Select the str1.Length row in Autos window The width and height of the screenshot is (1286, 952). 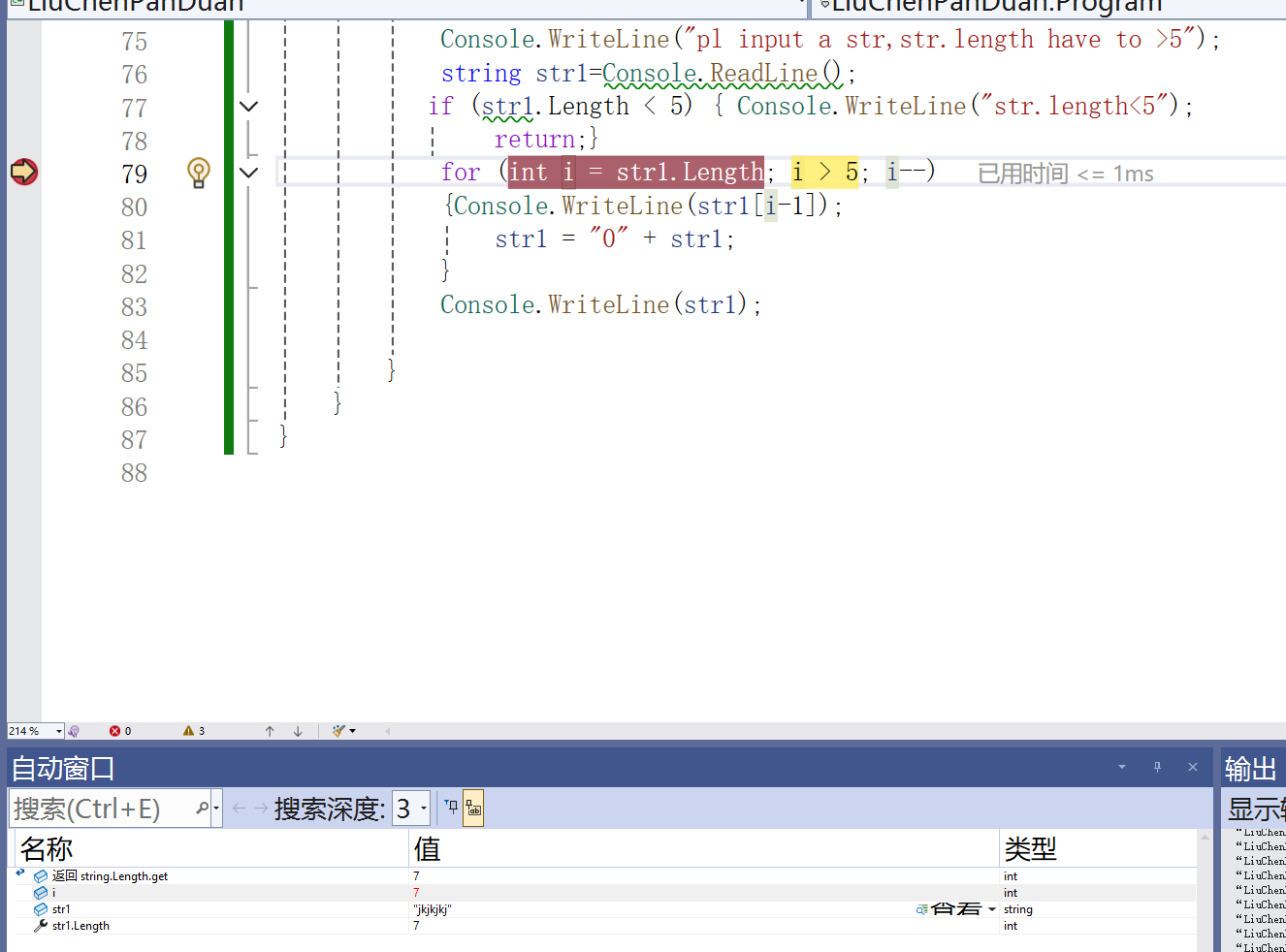[605, 926]
